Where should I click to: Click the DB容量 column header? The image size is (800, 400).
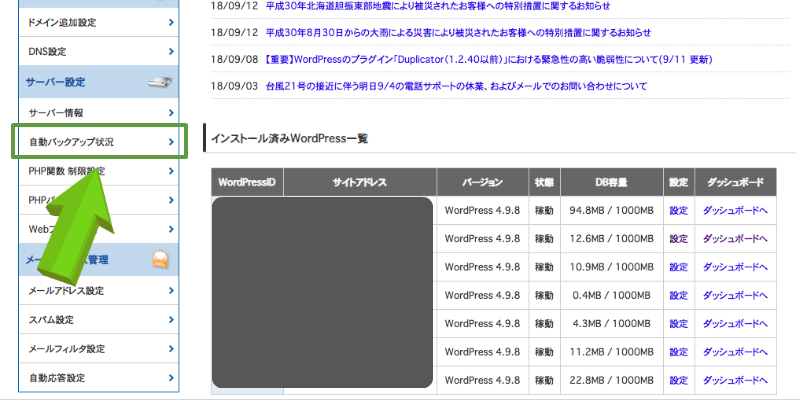point(611,182)
